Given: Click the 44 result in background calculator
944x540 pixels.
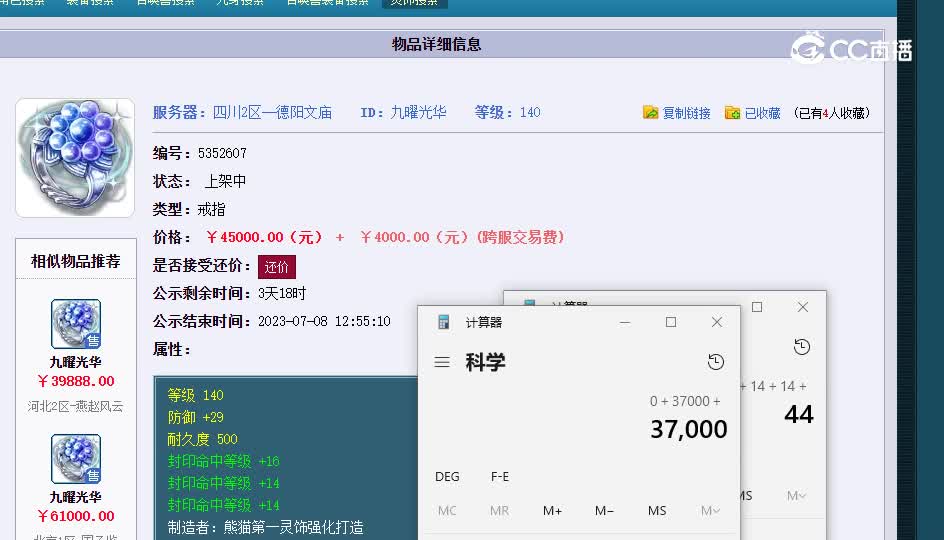Looking at the screenshot, I should coord(799,414).
